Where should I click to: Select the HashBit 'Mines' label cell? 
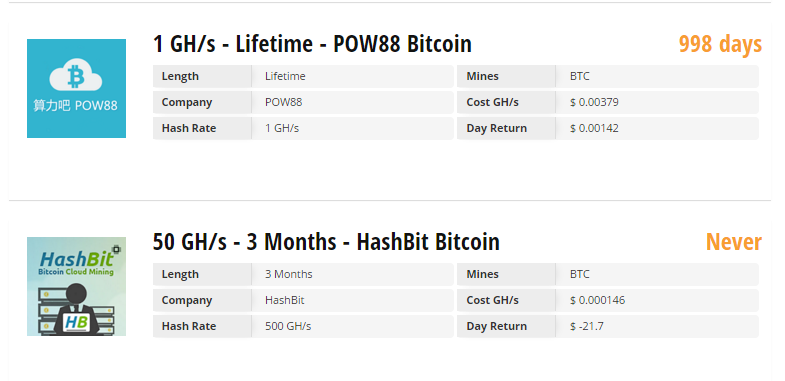pyautogui.click(x=506, y=274)
